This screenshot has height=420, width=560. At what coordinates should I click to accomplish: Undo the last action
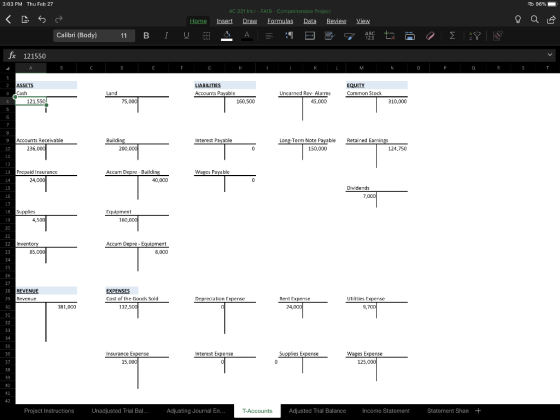pyautogui.click(x=42, y=19)
